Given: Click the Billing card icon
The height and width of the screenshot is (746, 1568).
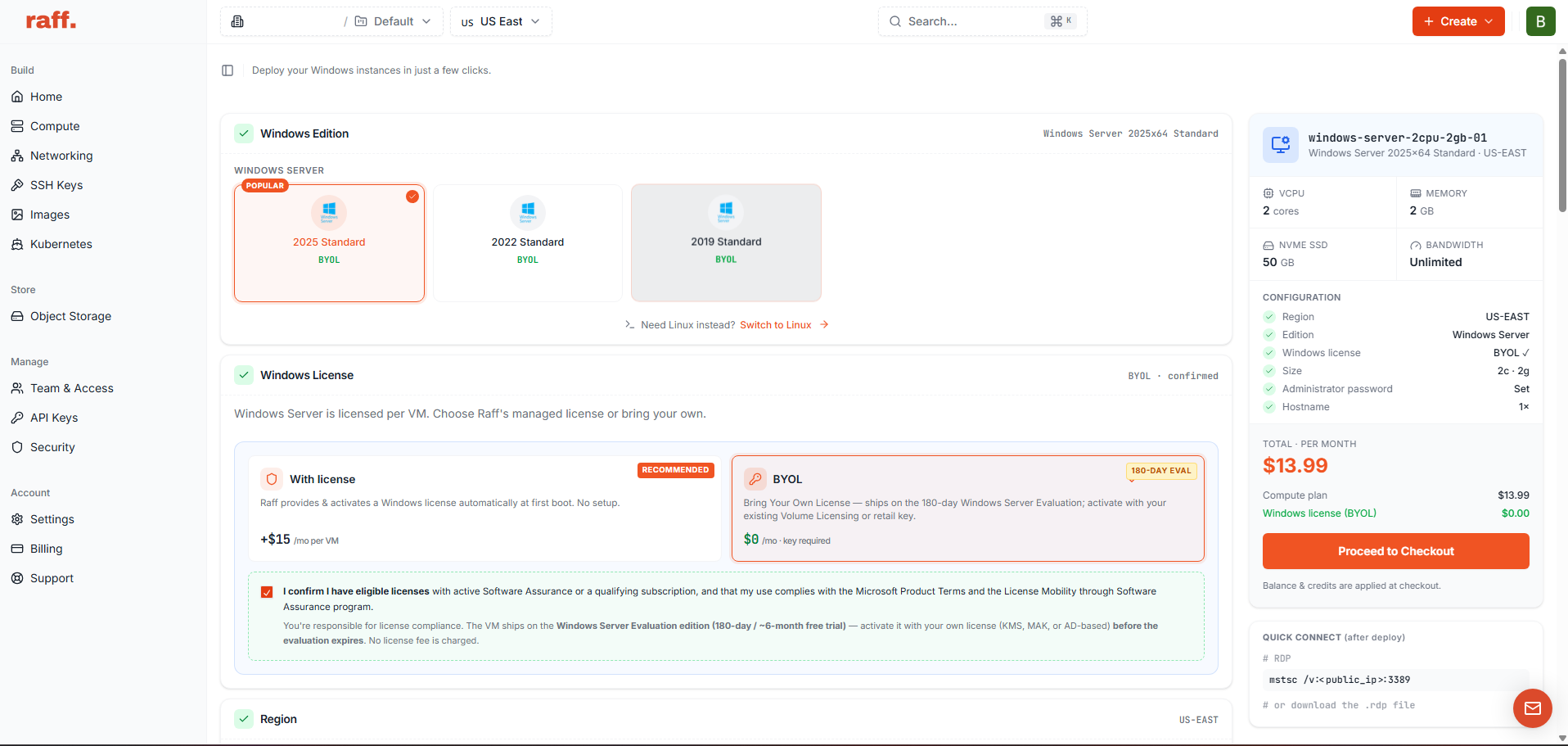Looking at the screenshot, I should pos(17,549).
